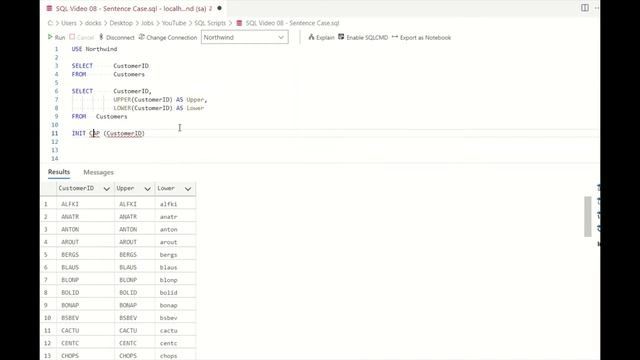Switch to the Messages tab
Screen dimensions: 640x360
98,172
